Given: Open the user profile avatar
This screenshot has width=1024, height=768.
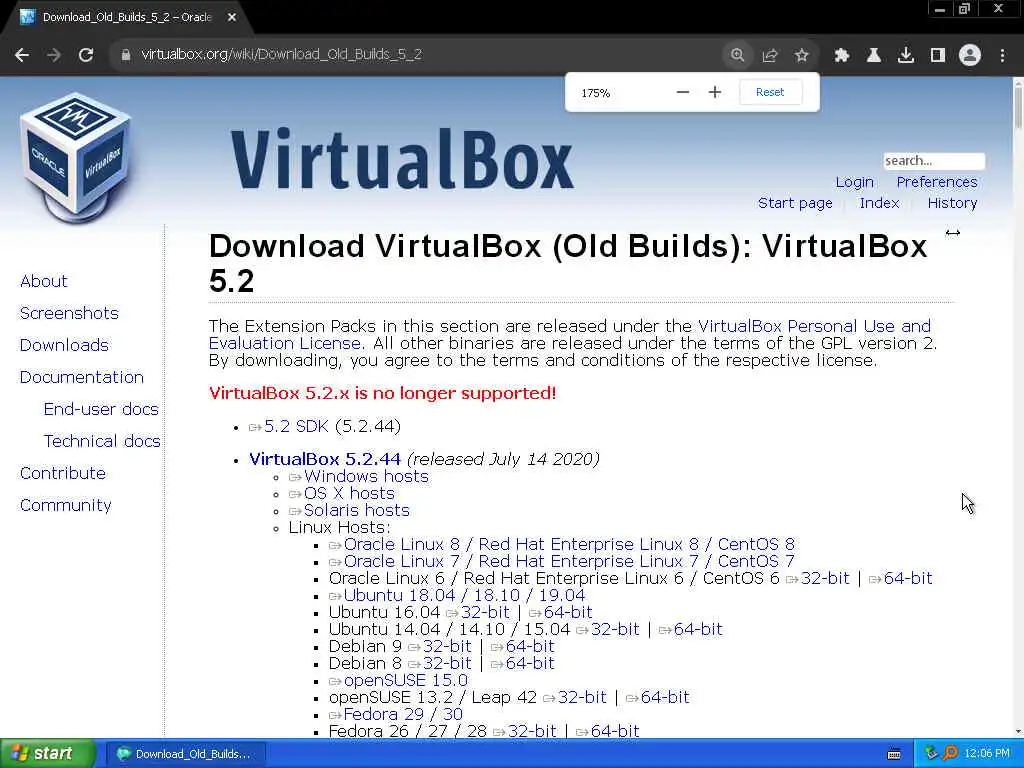Looking at the screenshot, I should [970, 55].
